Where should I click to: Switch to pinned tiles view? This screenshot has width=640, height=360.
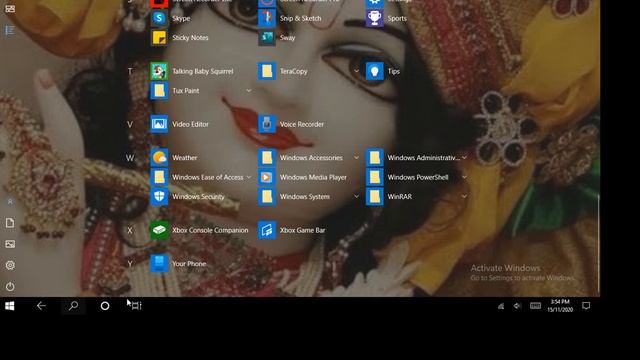click(10, 9)
